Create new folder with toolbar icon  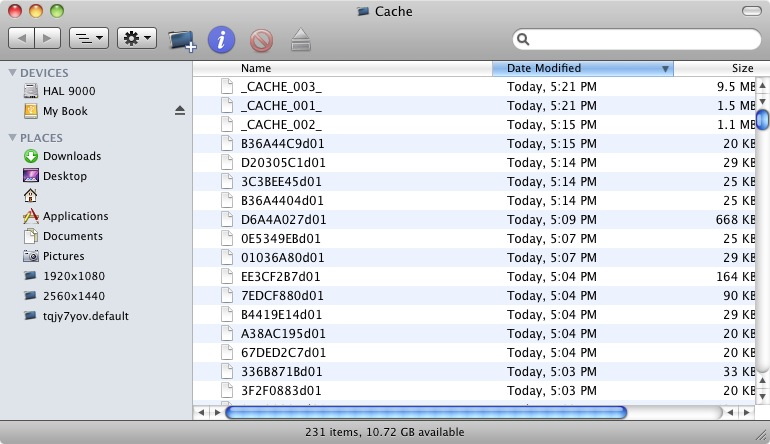click(182, 40)
